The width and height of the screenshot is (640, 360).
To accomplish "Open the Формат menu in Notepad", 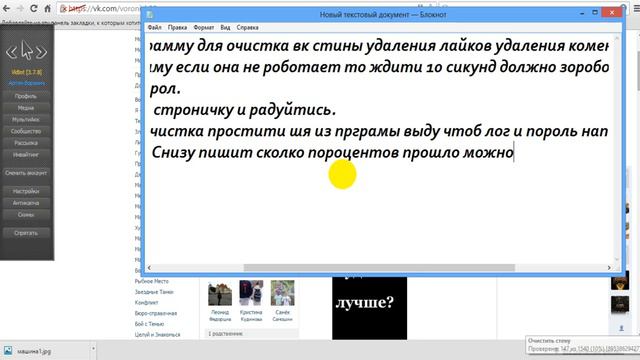I will [204, 27].
